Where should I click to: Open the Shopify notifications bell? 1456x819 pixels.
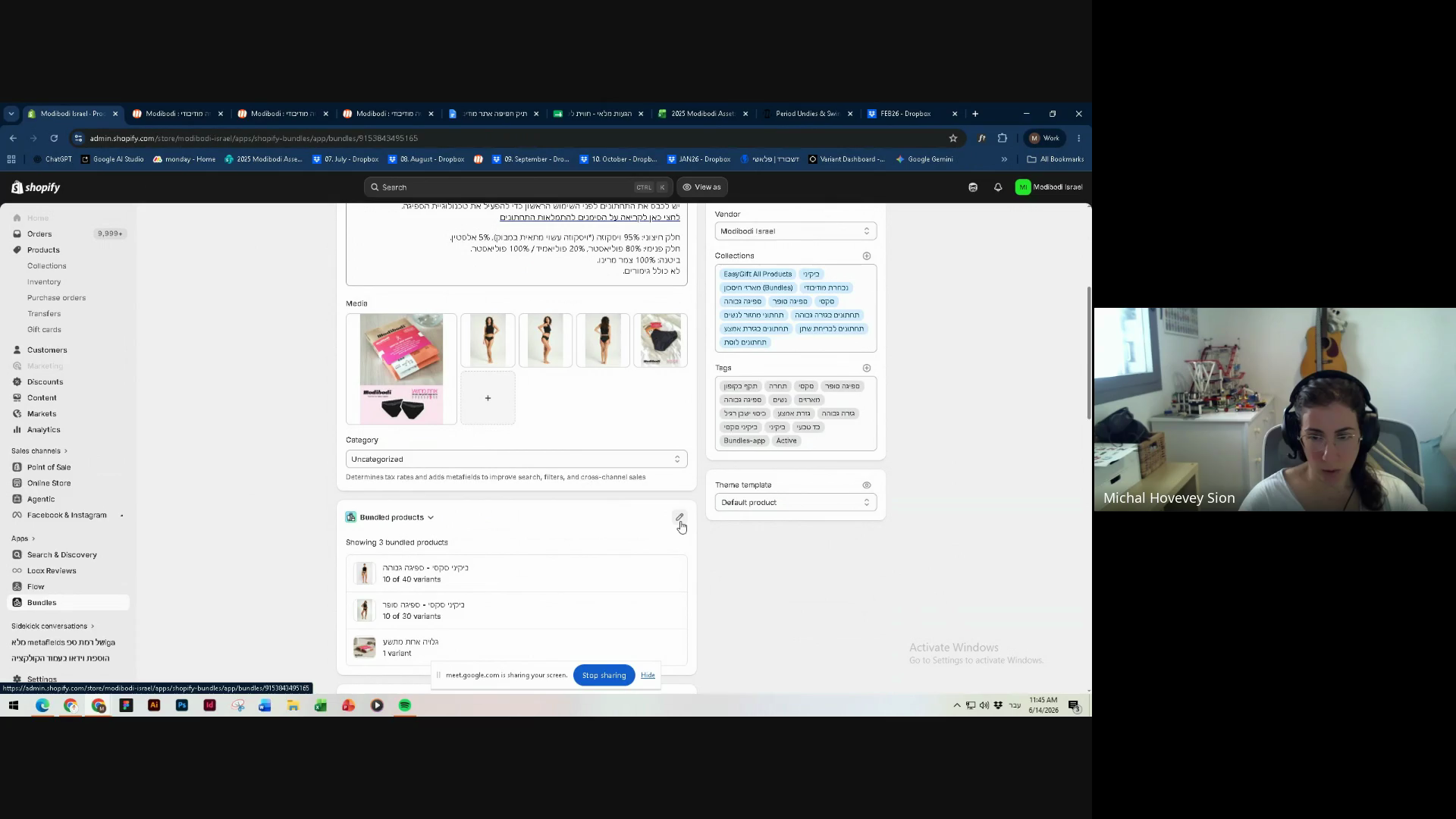pos(998,187)
